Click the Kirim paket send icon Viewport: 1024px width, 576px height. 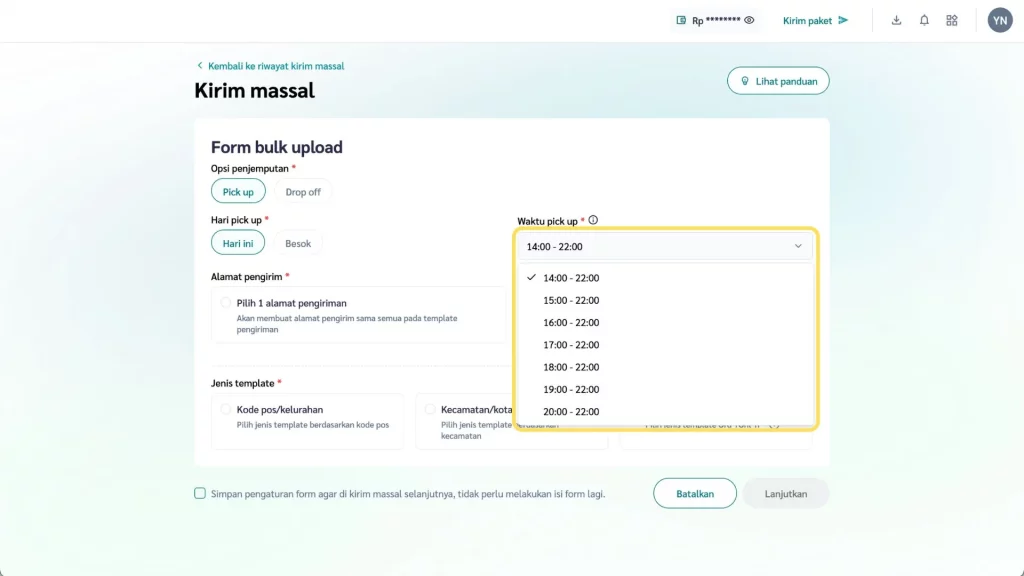click(843, 20)
